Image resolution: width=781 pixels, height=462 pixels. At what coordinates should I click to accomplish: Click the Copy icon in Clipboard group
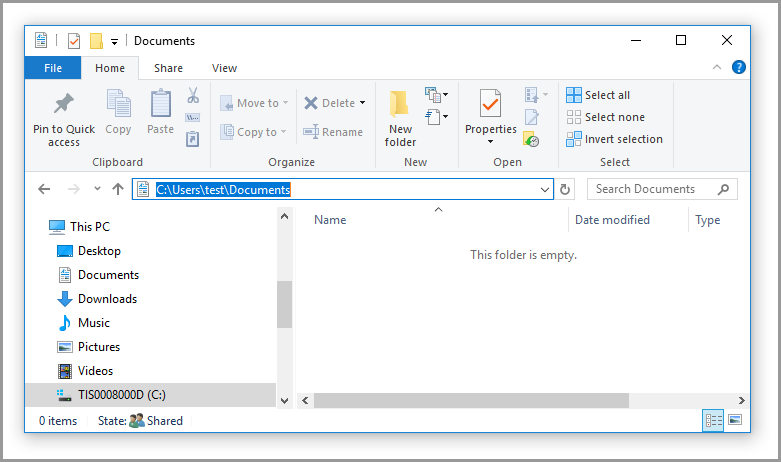[119, 104]
